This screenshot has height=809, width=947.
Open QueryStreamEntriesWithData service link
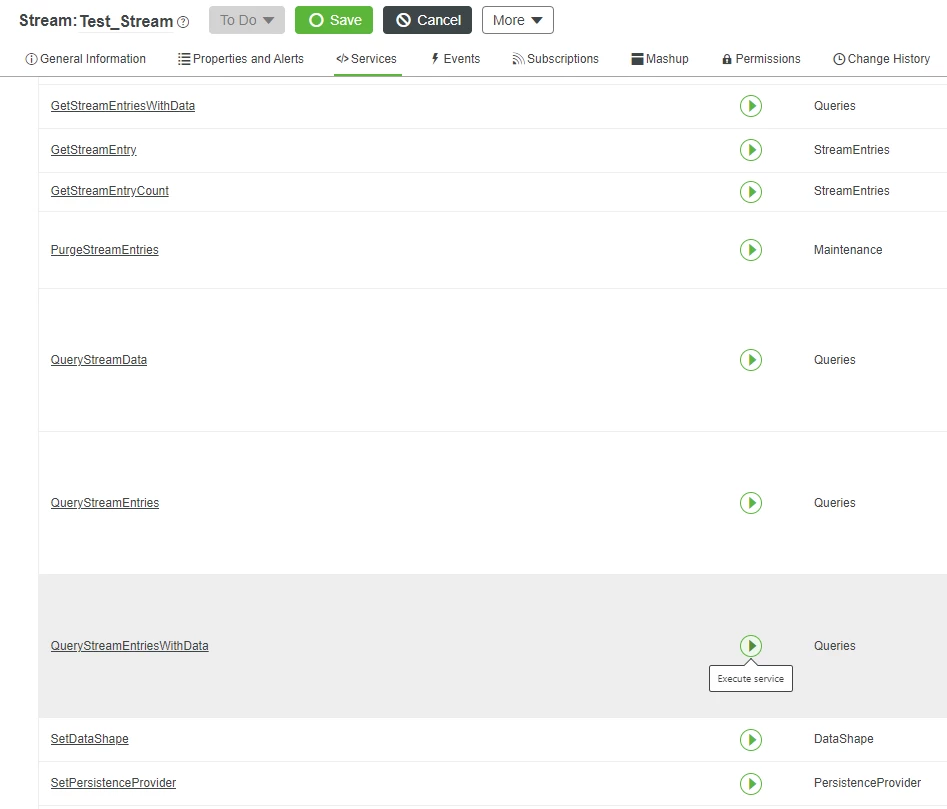(130, 646)
